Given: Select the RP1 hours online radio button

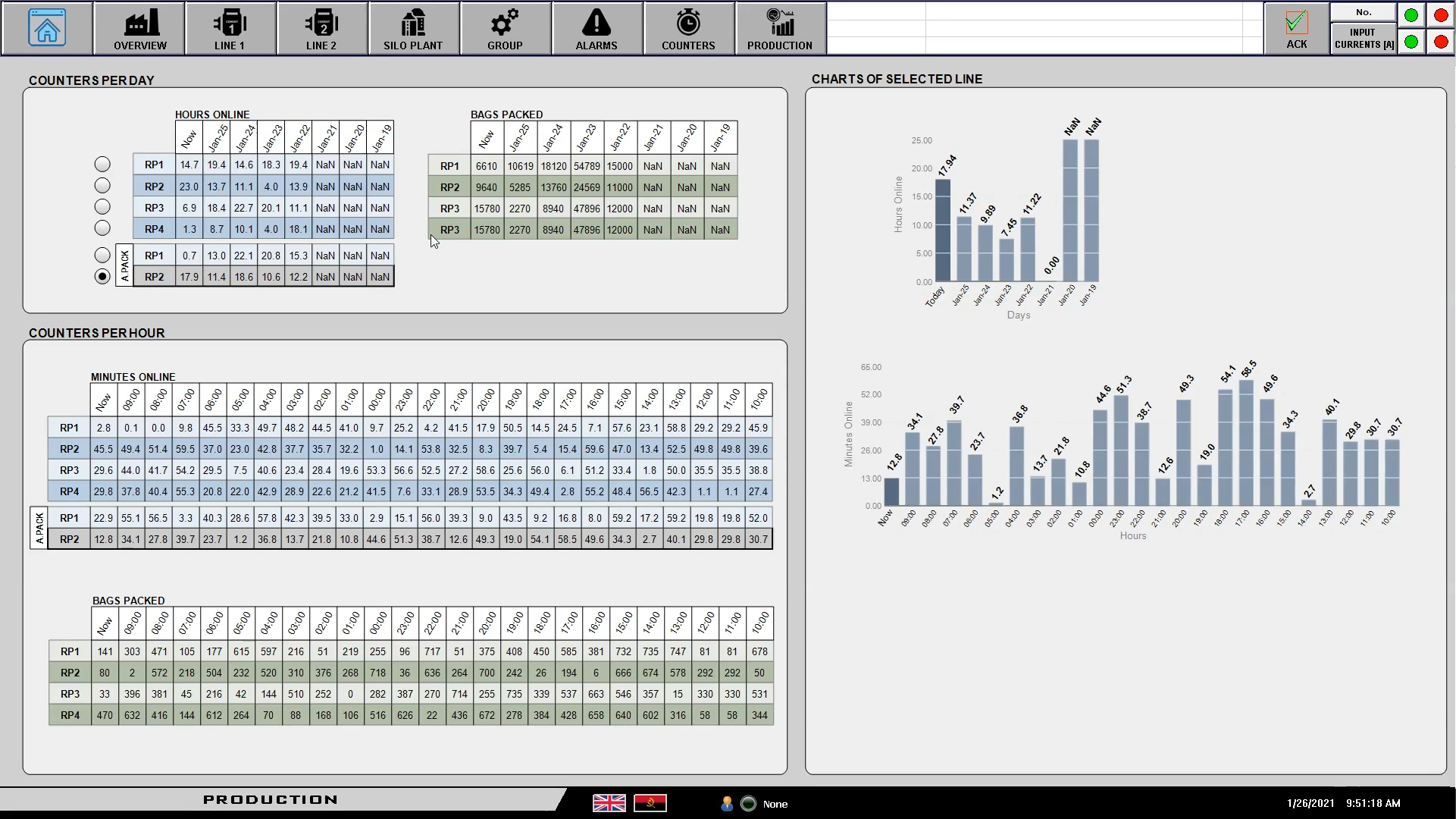Looking at the screenshot, I should 102,165.
